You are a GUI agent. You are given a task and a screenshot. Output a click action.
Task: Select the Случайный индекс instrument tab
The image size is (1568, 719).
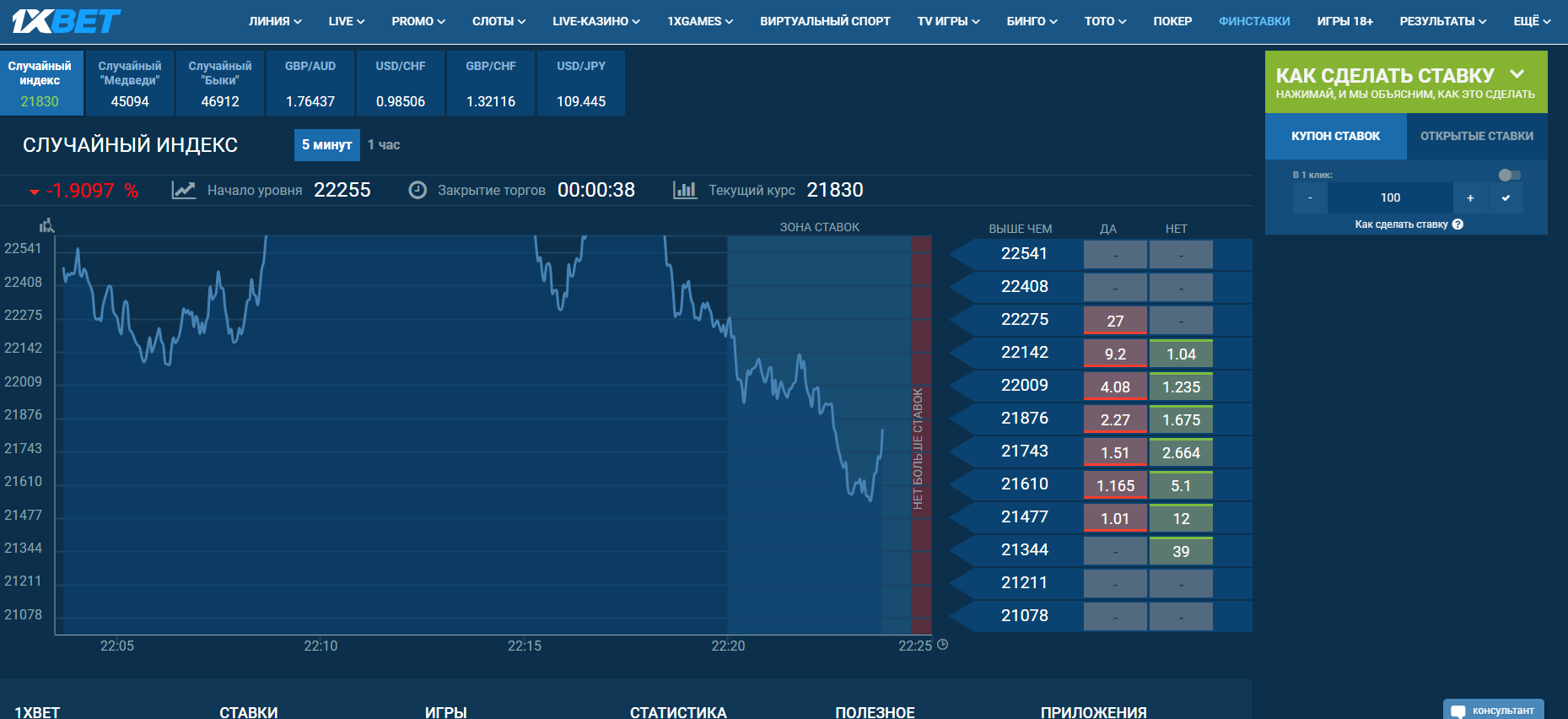(x=40, y=83)
